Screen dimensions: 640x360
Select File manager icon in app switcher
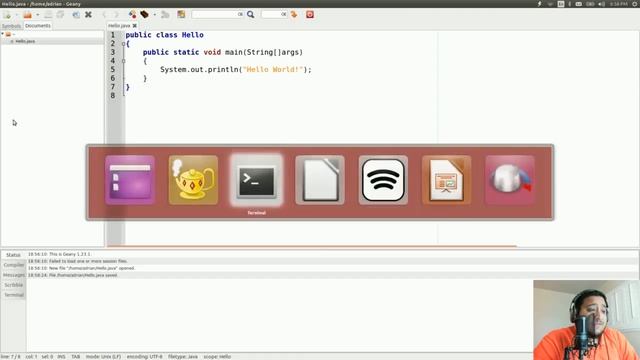pos(130,180)
